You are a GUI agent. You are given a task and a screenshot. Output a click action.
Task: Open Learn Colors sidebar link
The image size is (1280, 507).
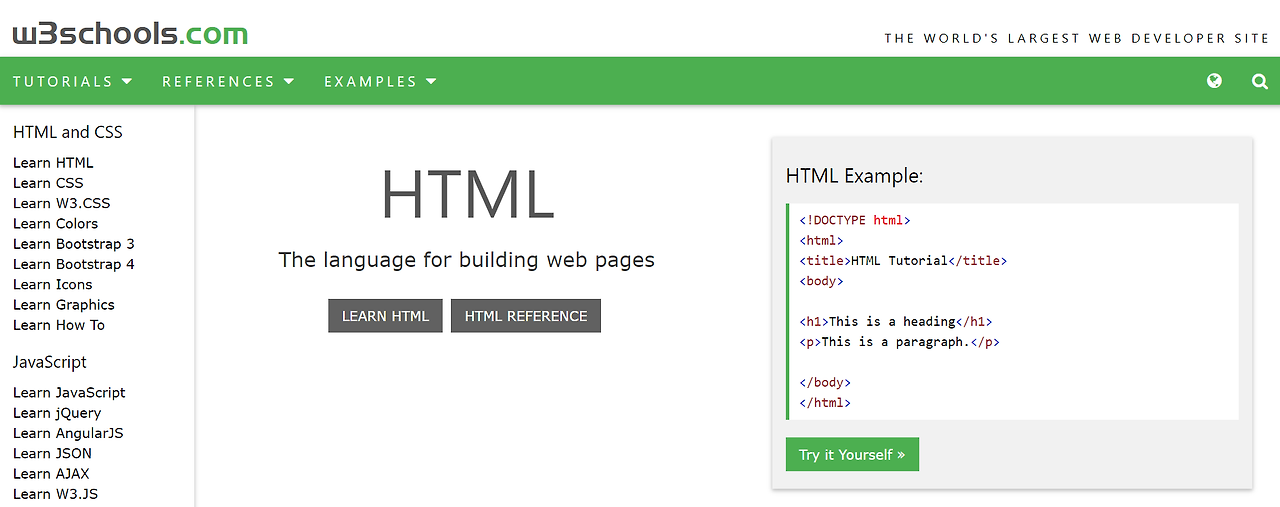55,223
